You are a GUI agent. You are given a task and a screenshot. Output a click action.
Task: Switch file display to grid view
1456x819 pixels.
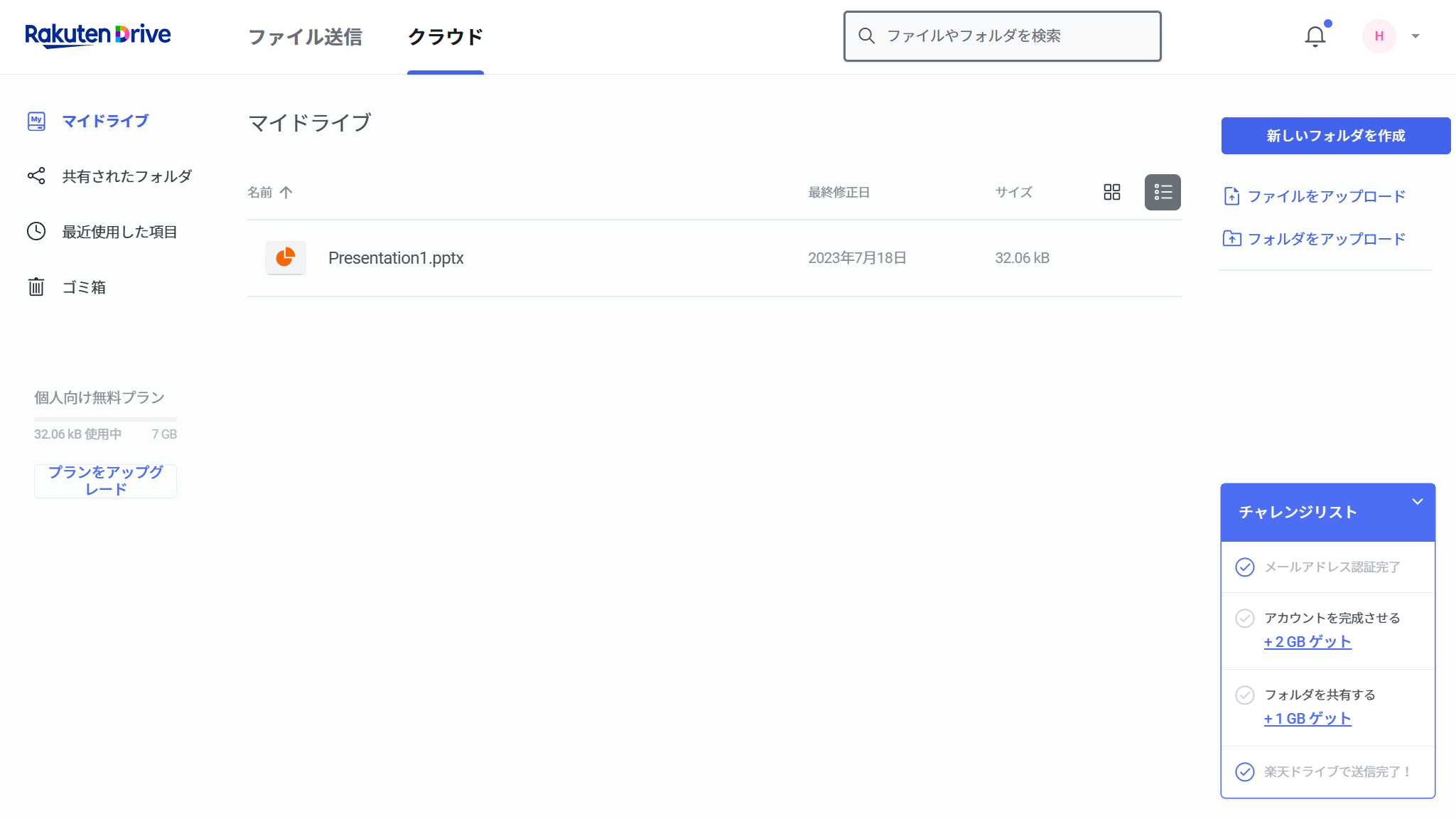coord(1112,192)
